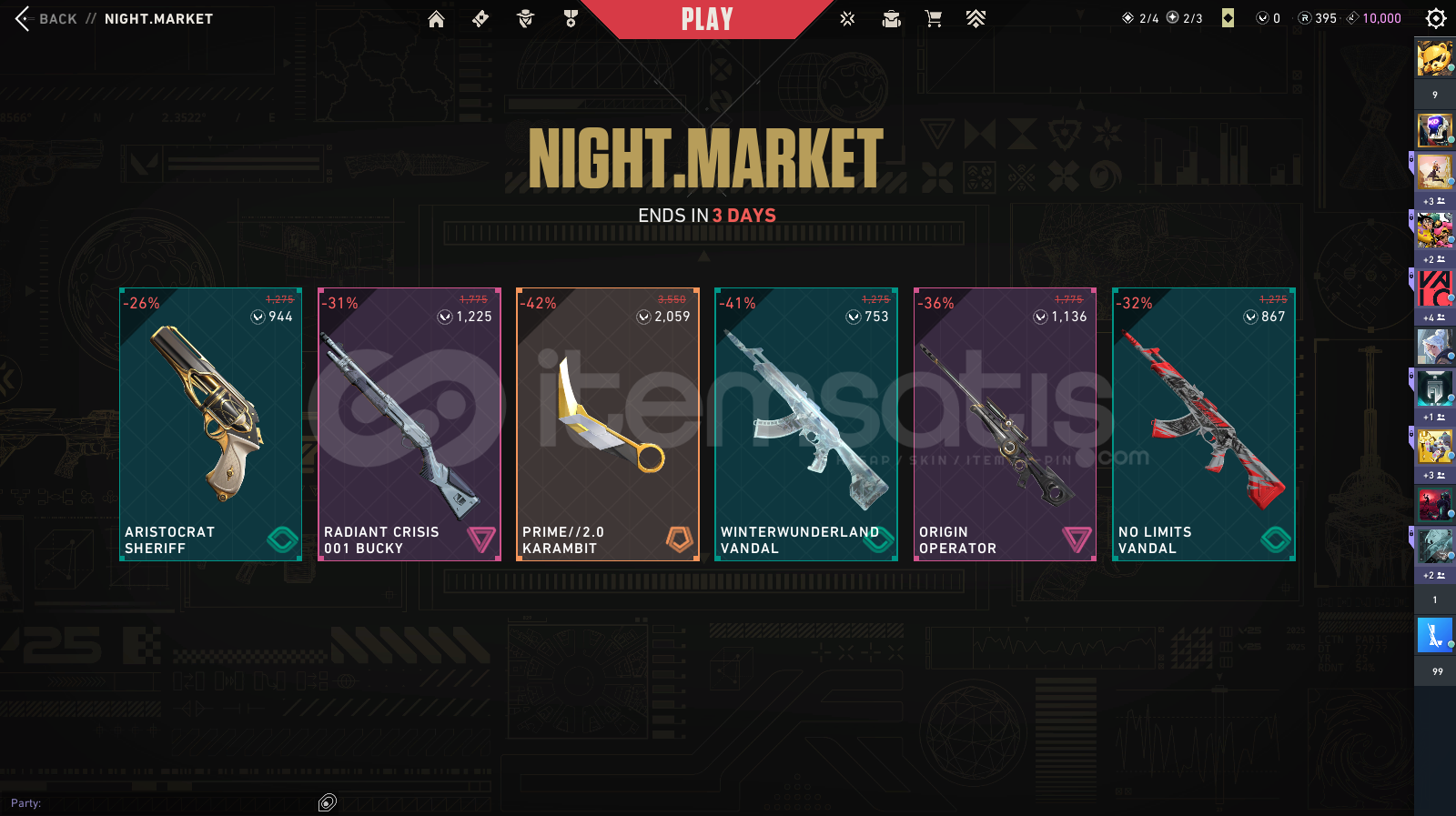Select the Aristocrat Sheriff offer card
1456x816 pixels.
pyautogui.click(x=210, y=424)
